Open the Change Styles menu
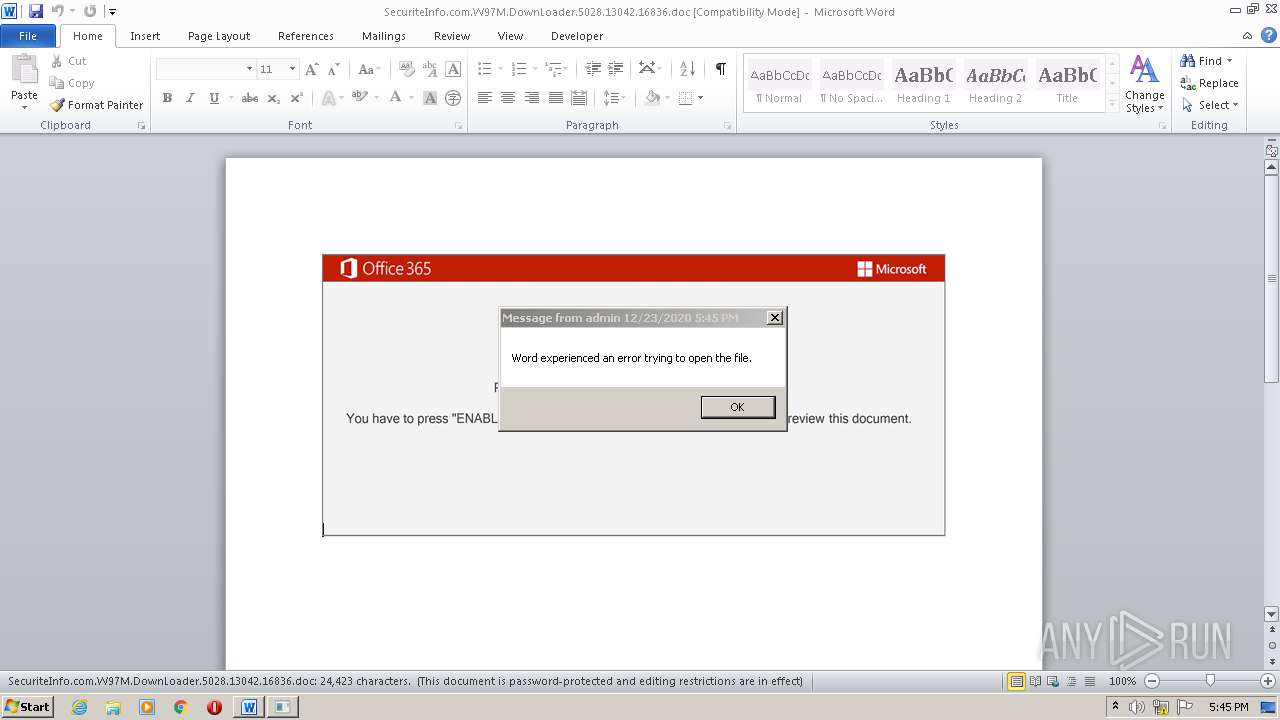1280x720 pixels. pyautogui.click(x=1144, y=84)
